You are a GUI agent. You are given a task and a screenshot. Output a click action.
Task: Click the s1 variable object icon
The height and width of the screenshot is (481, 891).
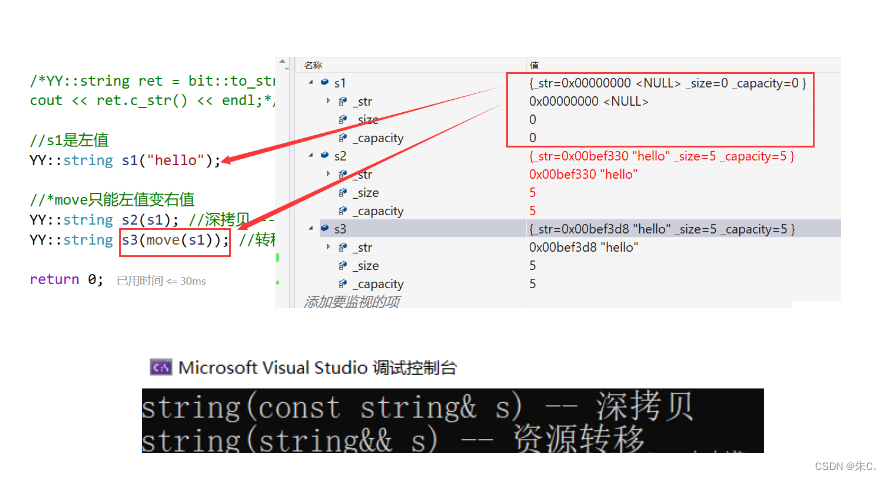(x=325, y=82)
